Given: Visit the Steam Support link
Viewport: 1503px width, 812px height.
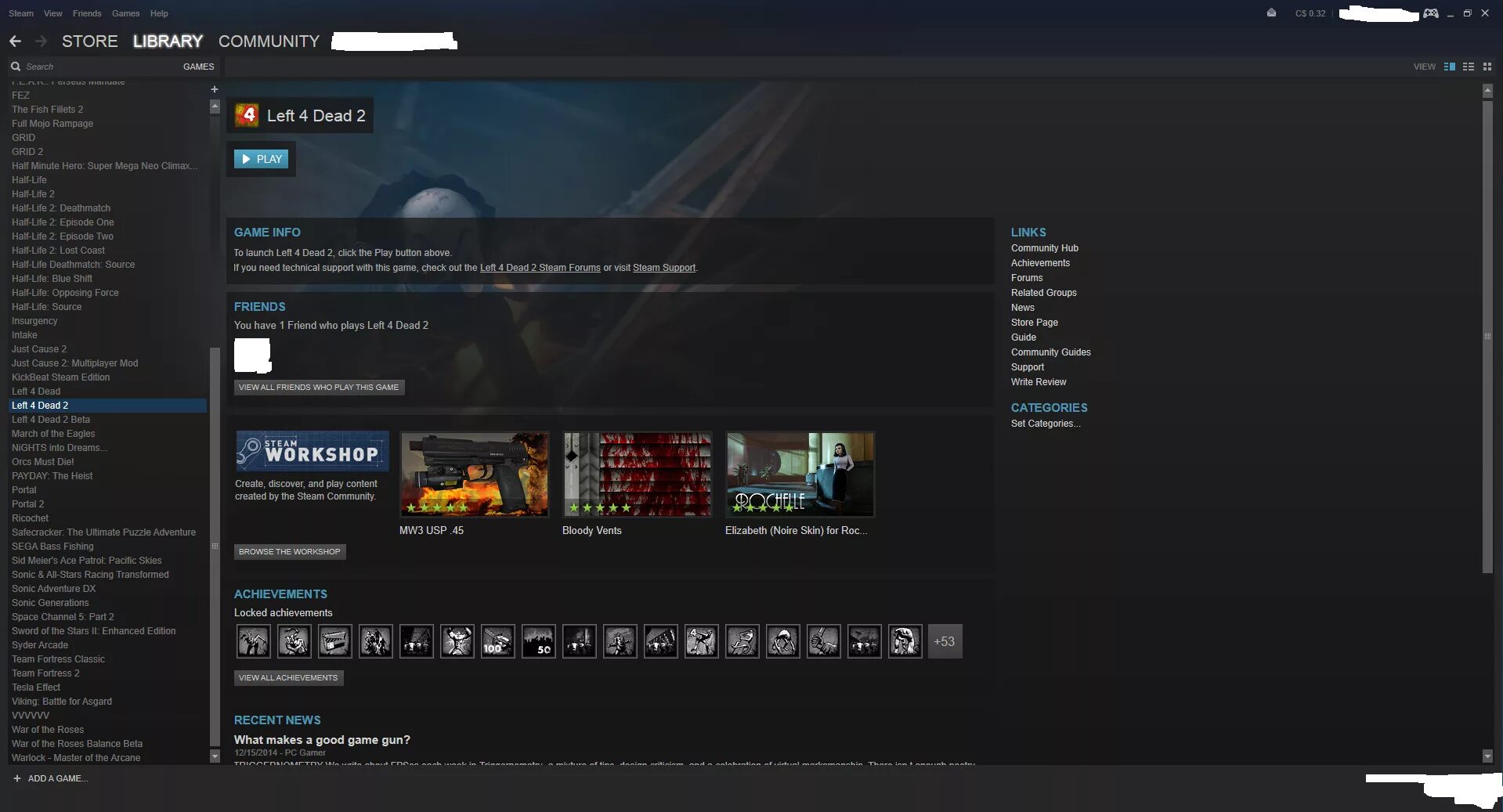Looking at the screenshot, I should coord(664,268).
